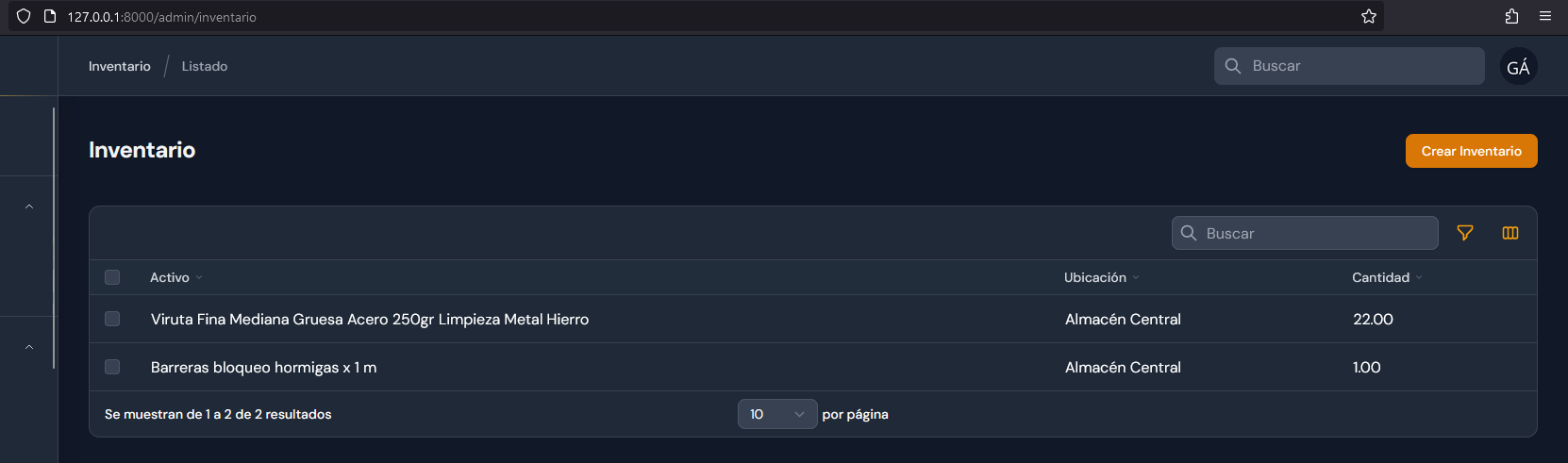Check the Barreras bloqueo hormigas checkbox
This screenshot has height=463, width=1568.
[112, 367]
